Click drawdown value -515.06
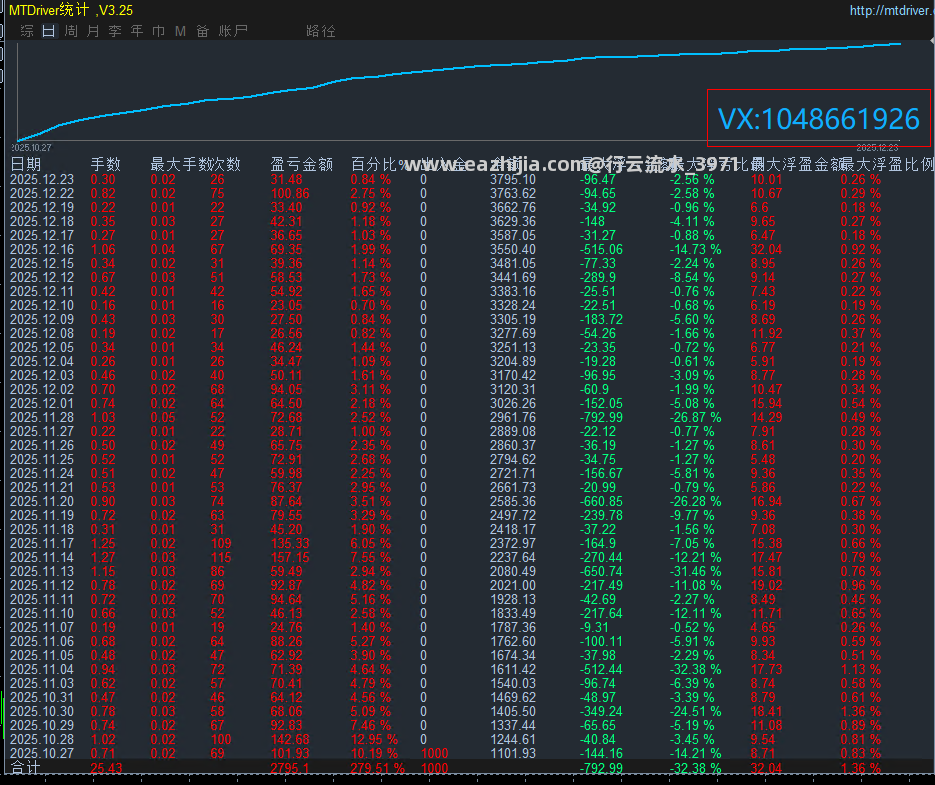The image size is (935, 785). point(601,249)
